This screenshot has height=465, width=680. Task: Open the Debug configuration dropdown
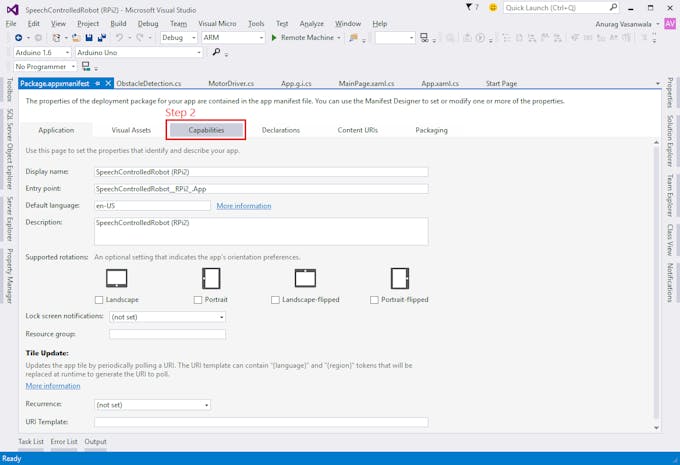click(x=179, y=38)
